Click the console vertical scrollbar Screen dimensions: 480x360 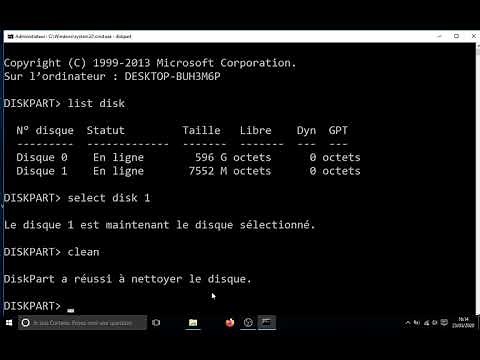(x=478, y=178)
